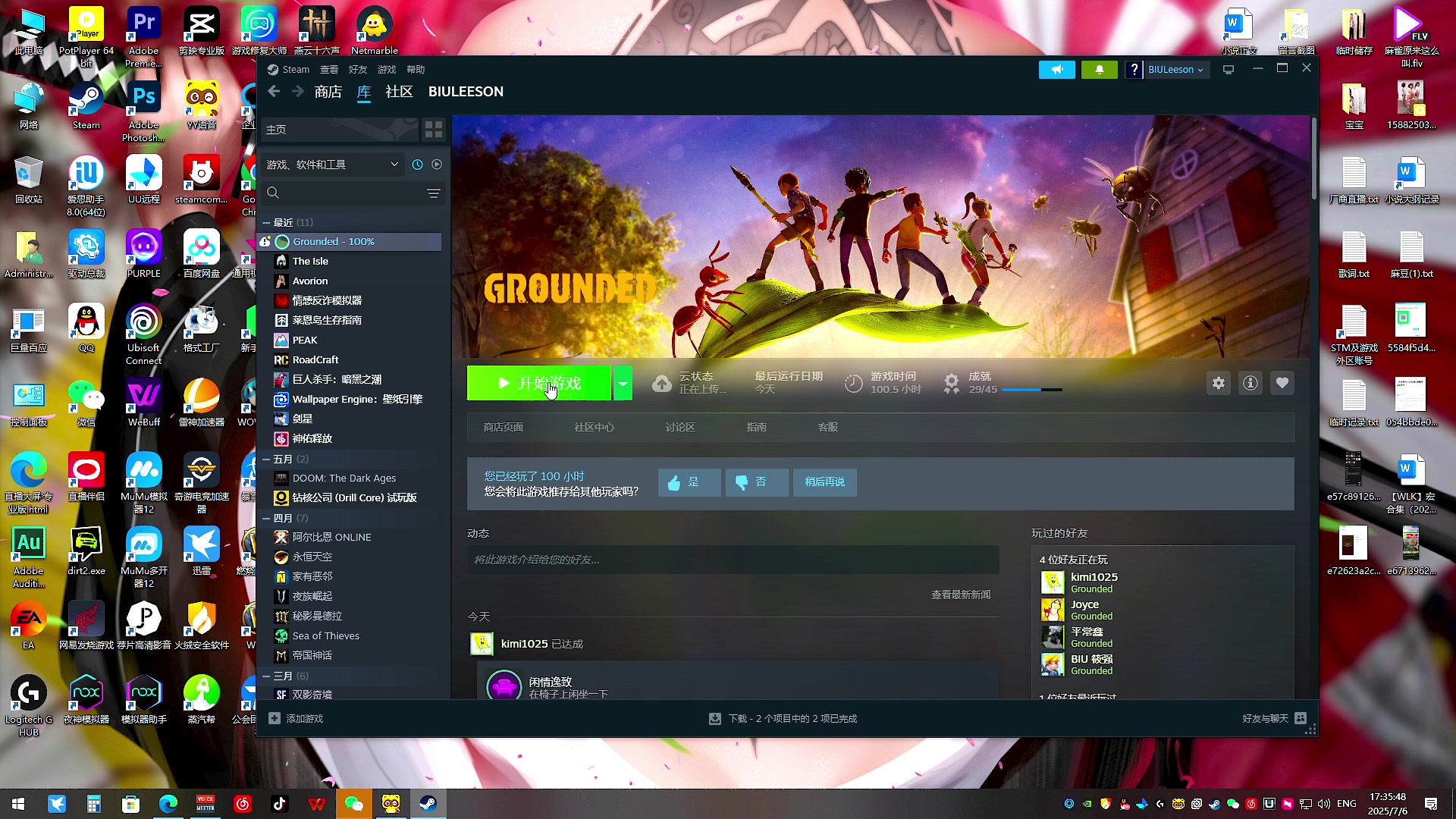Open the question mark help icon
1456x819 pixels.
tap(1134, 69)
